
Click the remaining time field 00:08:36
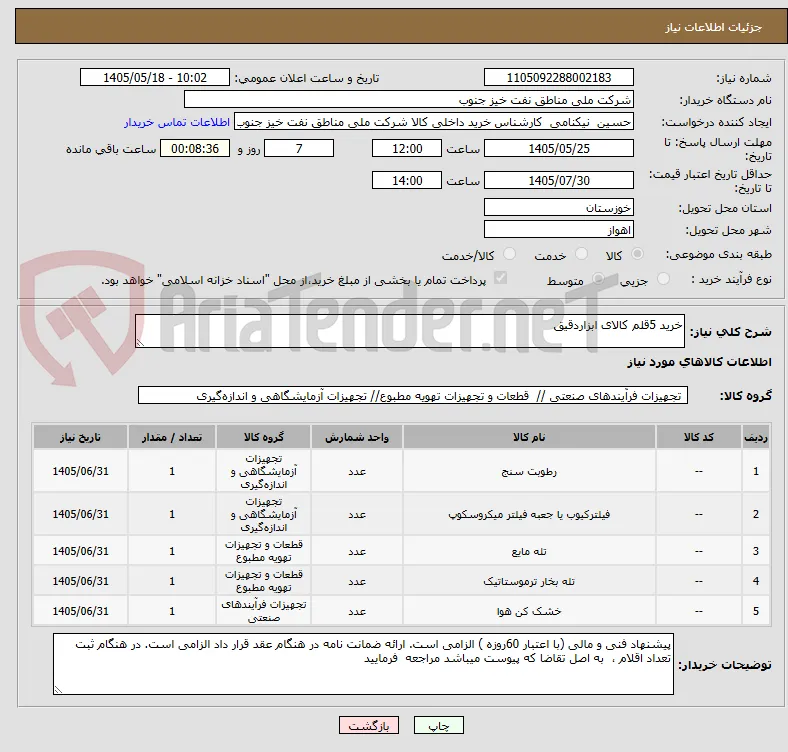click(195, 148)
